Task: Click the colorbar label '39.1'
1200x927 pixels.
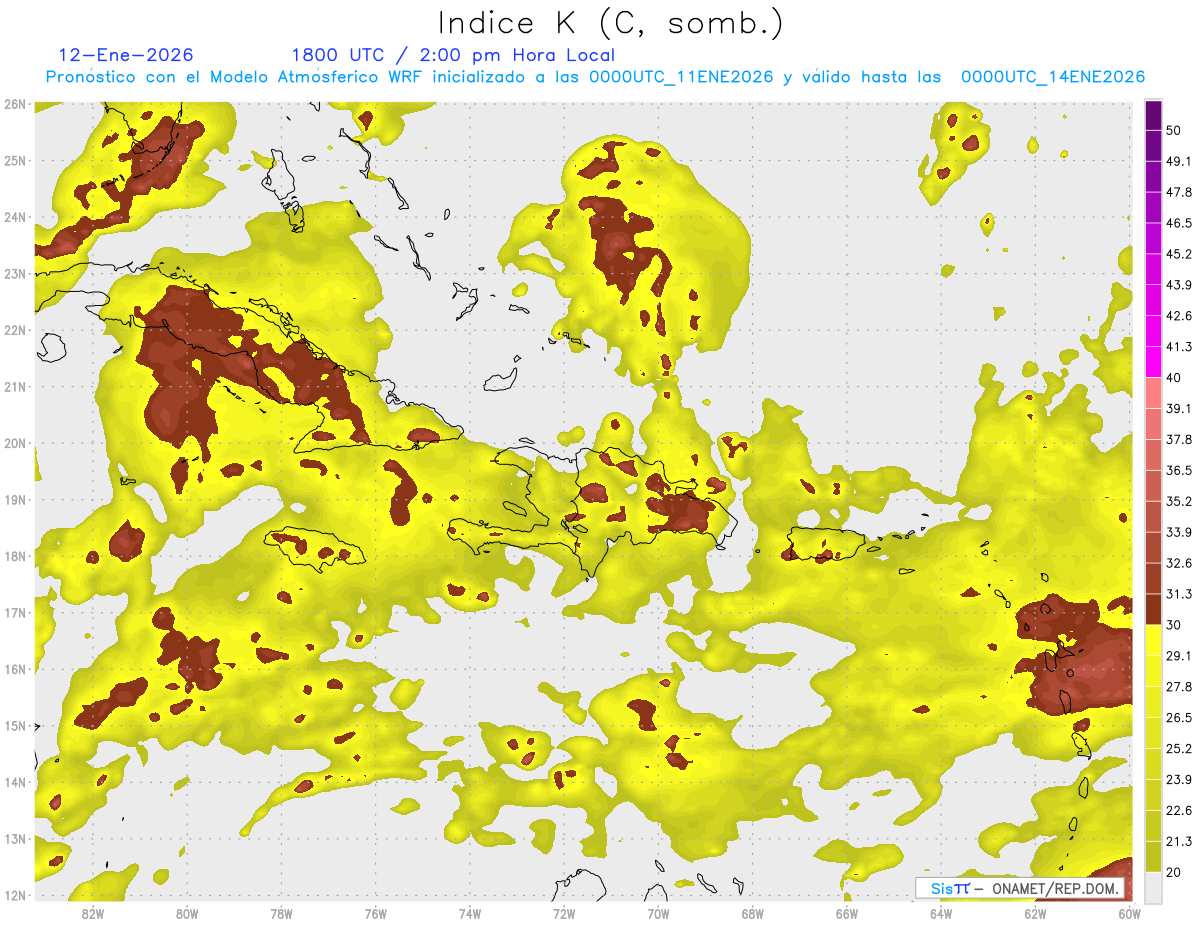Action: pyautogui.click(x=1179, y=408)
